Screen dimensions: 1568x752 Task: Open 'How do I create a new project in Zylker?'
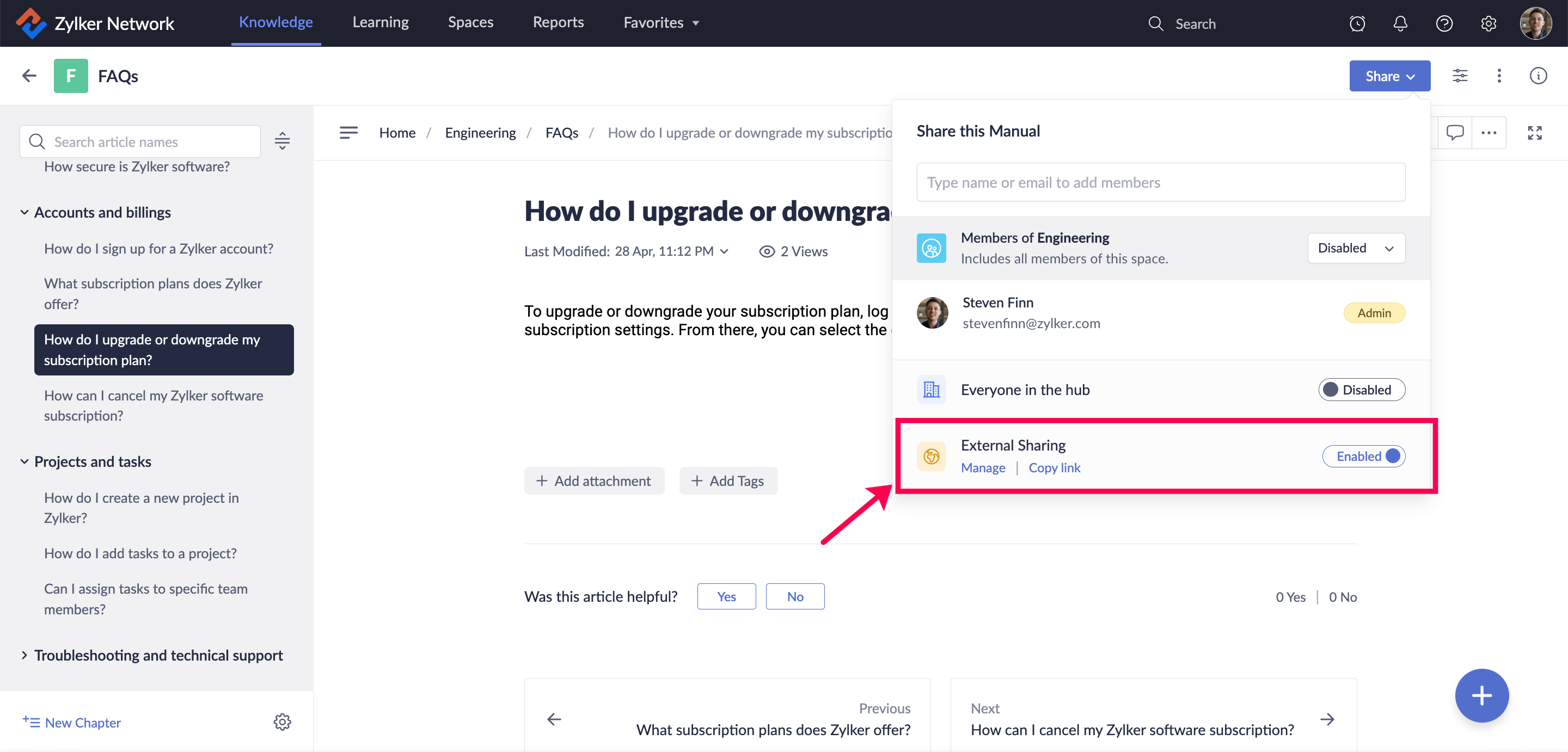(141, 508)
